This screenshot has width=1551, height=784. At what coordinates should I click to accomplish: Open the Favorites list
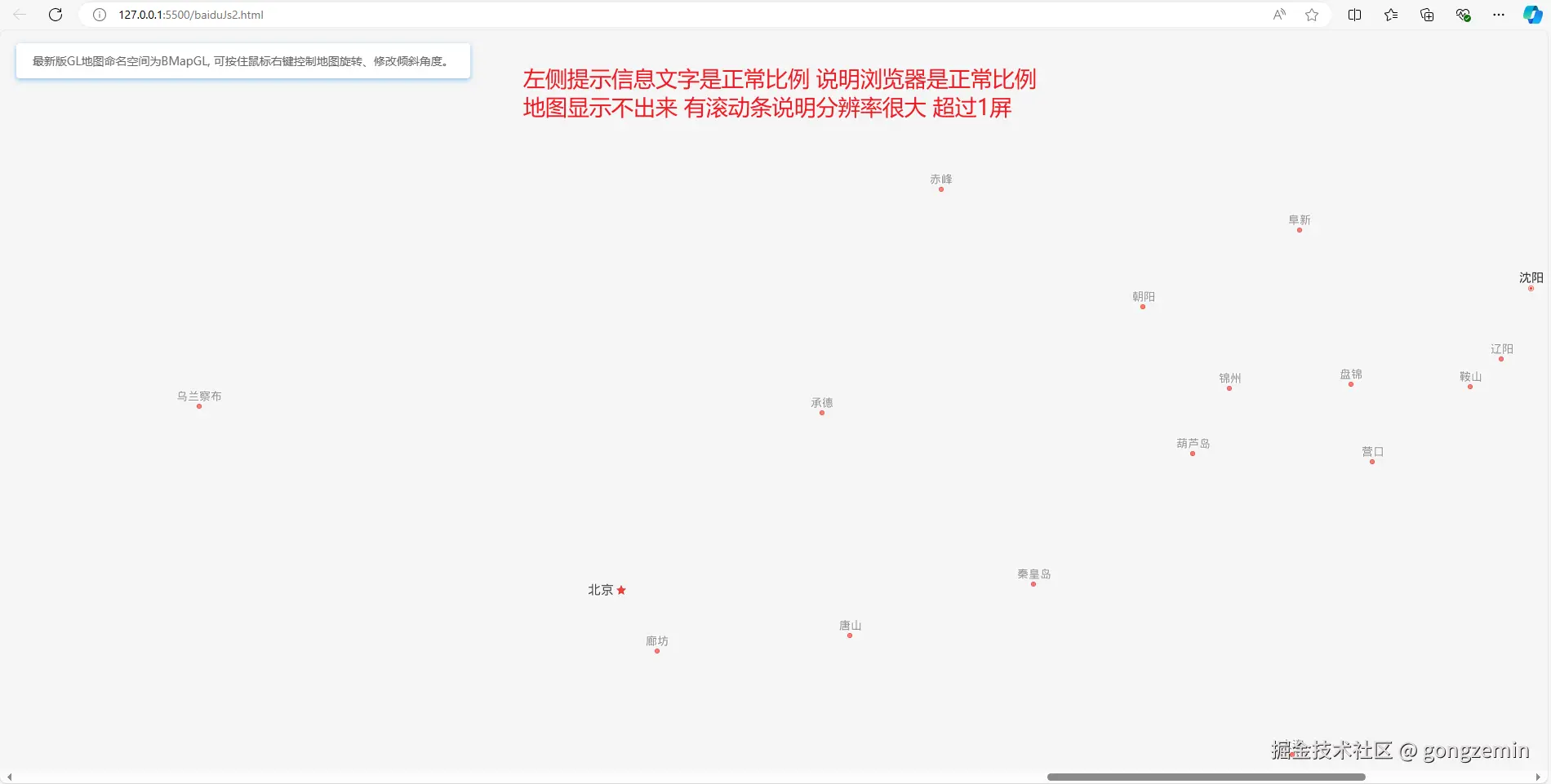point(1391,15)
